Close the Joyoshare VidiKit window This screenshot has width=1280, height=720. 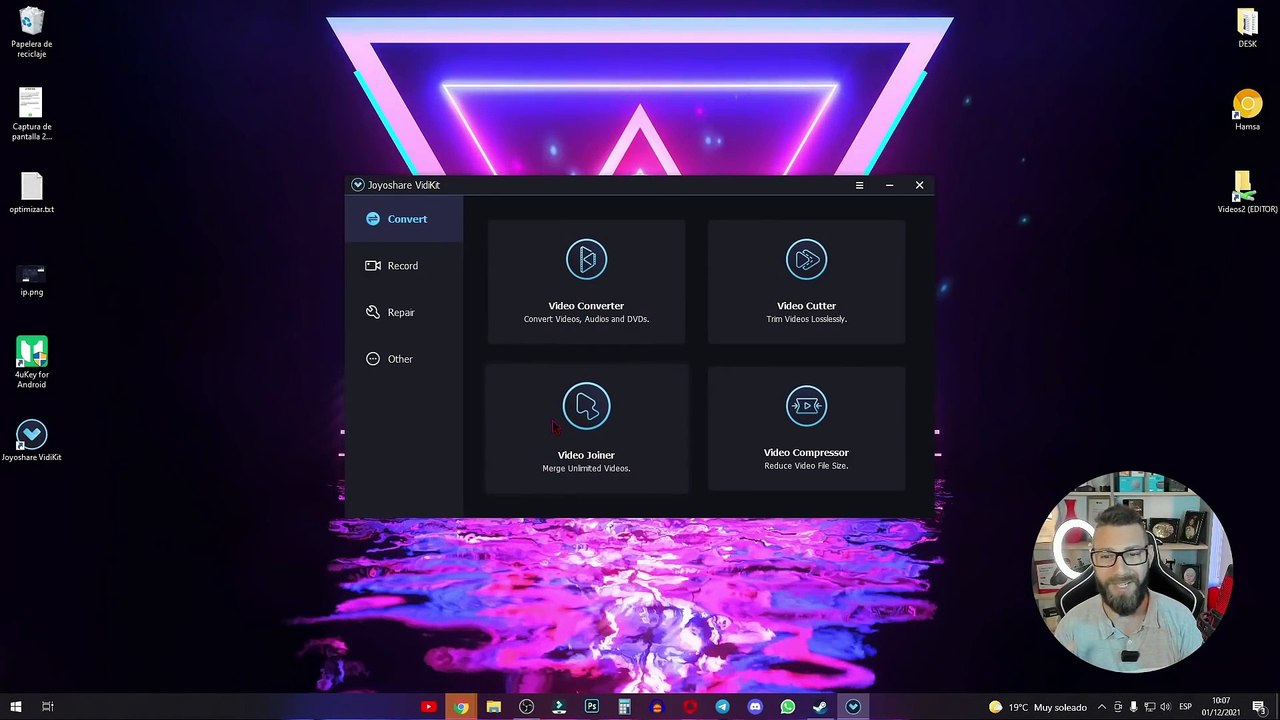919,185
